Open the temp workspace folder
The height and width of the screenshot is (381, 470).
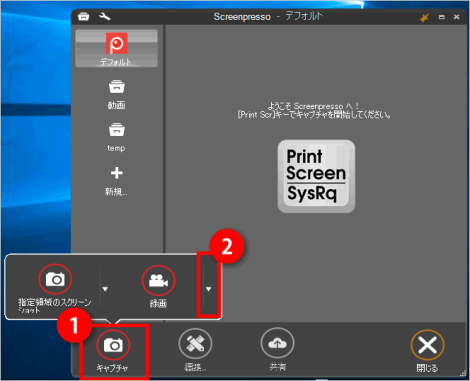click(116, 138)
